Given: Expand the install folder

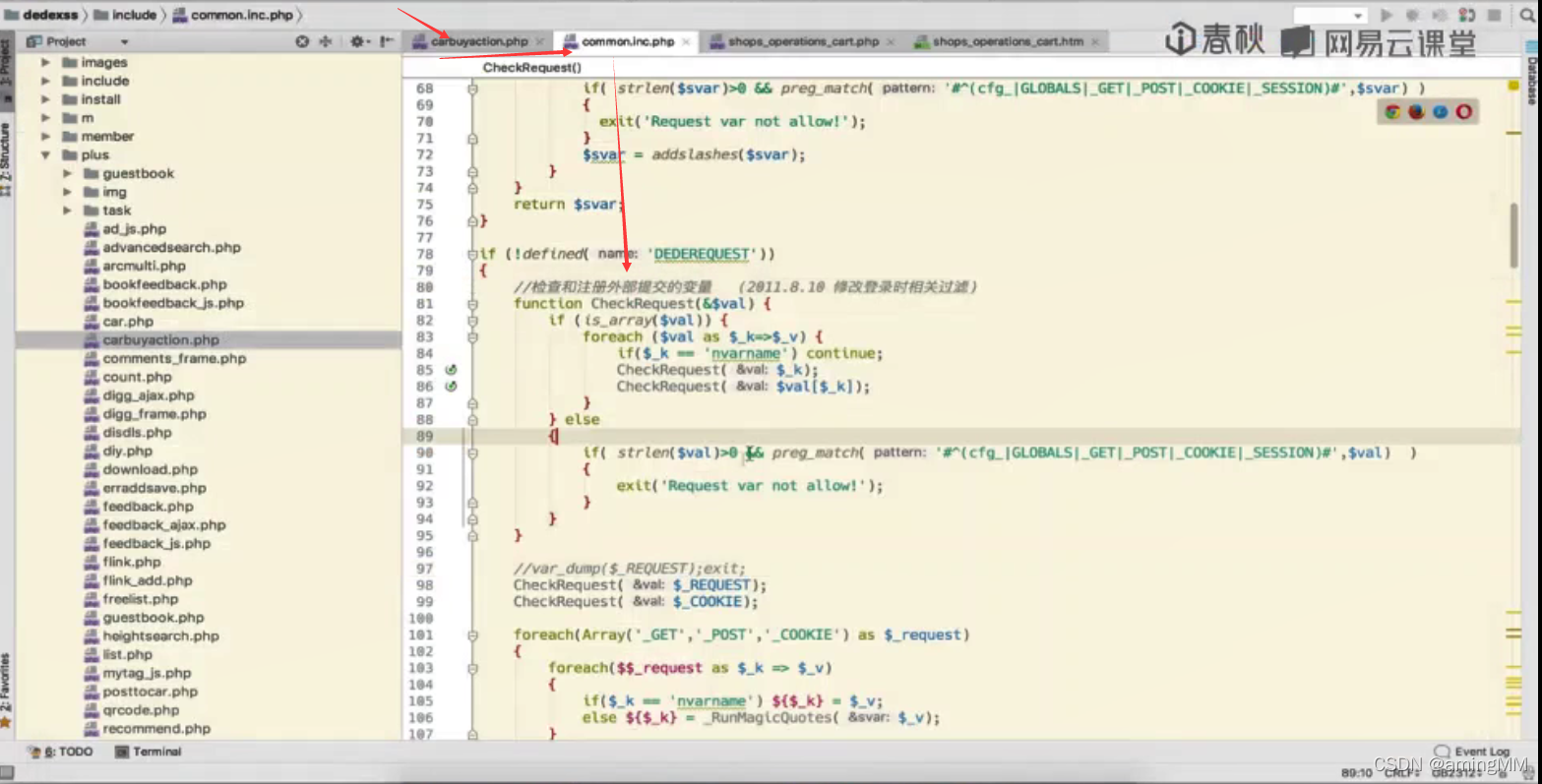Looking at the screenshot, I should [x=45, y=99].
